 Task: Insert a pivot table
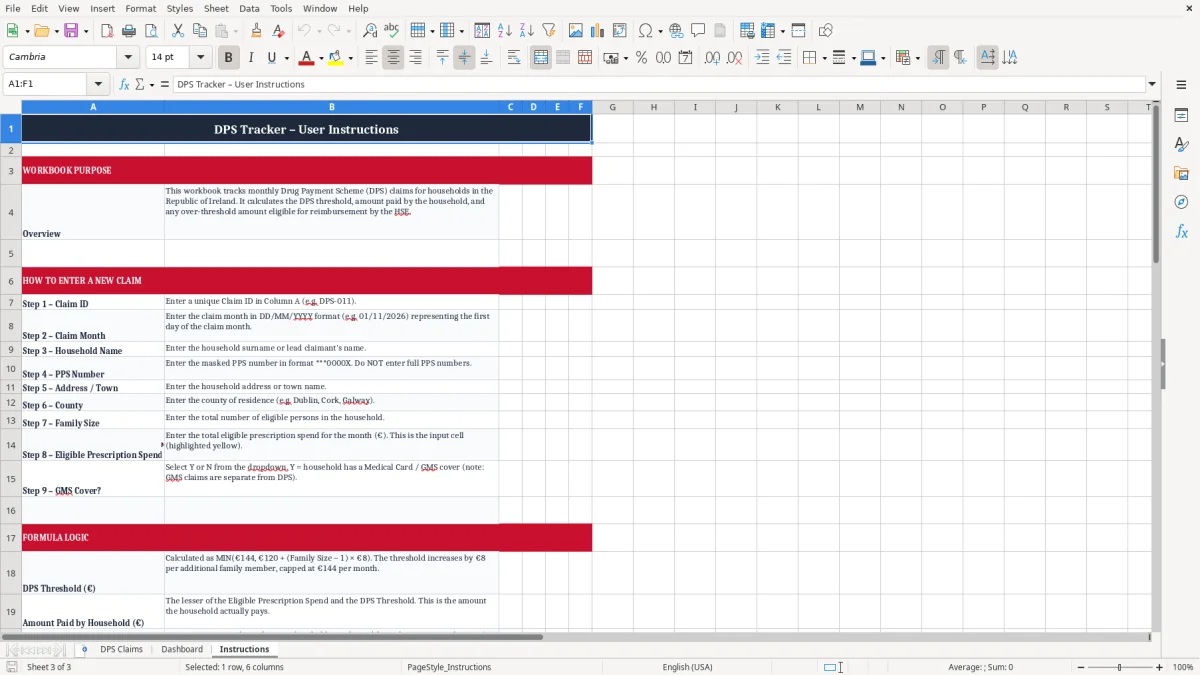pos(619,31)
